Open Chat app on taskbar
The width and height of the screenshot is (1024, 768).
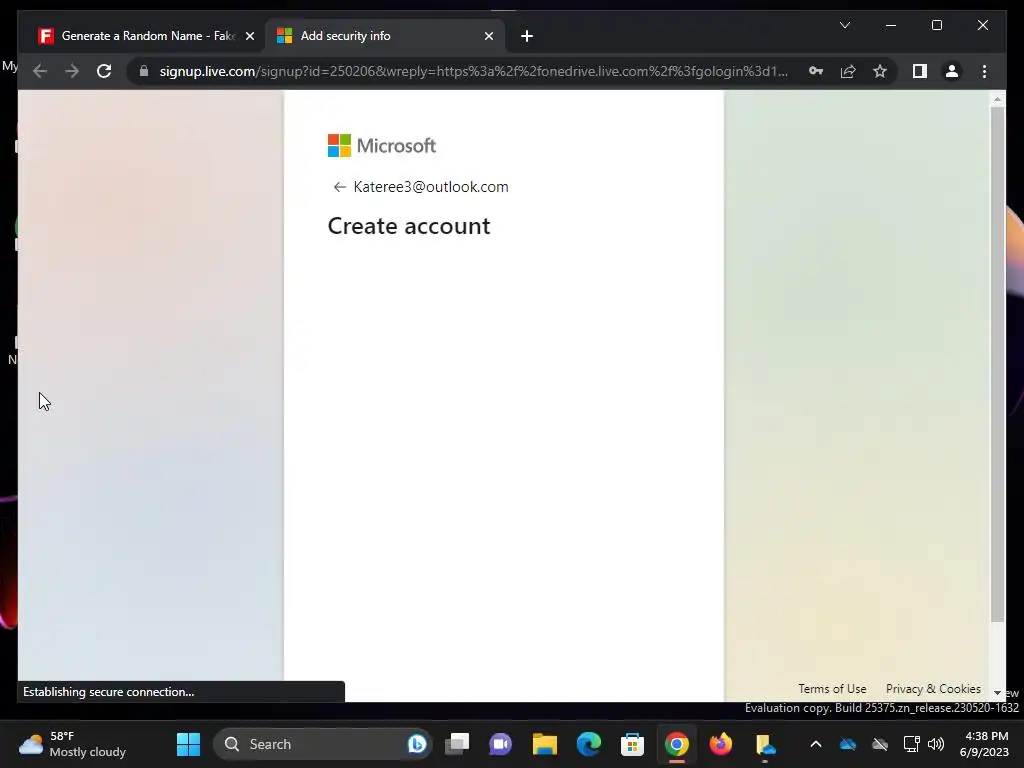[x=501, y=744]
